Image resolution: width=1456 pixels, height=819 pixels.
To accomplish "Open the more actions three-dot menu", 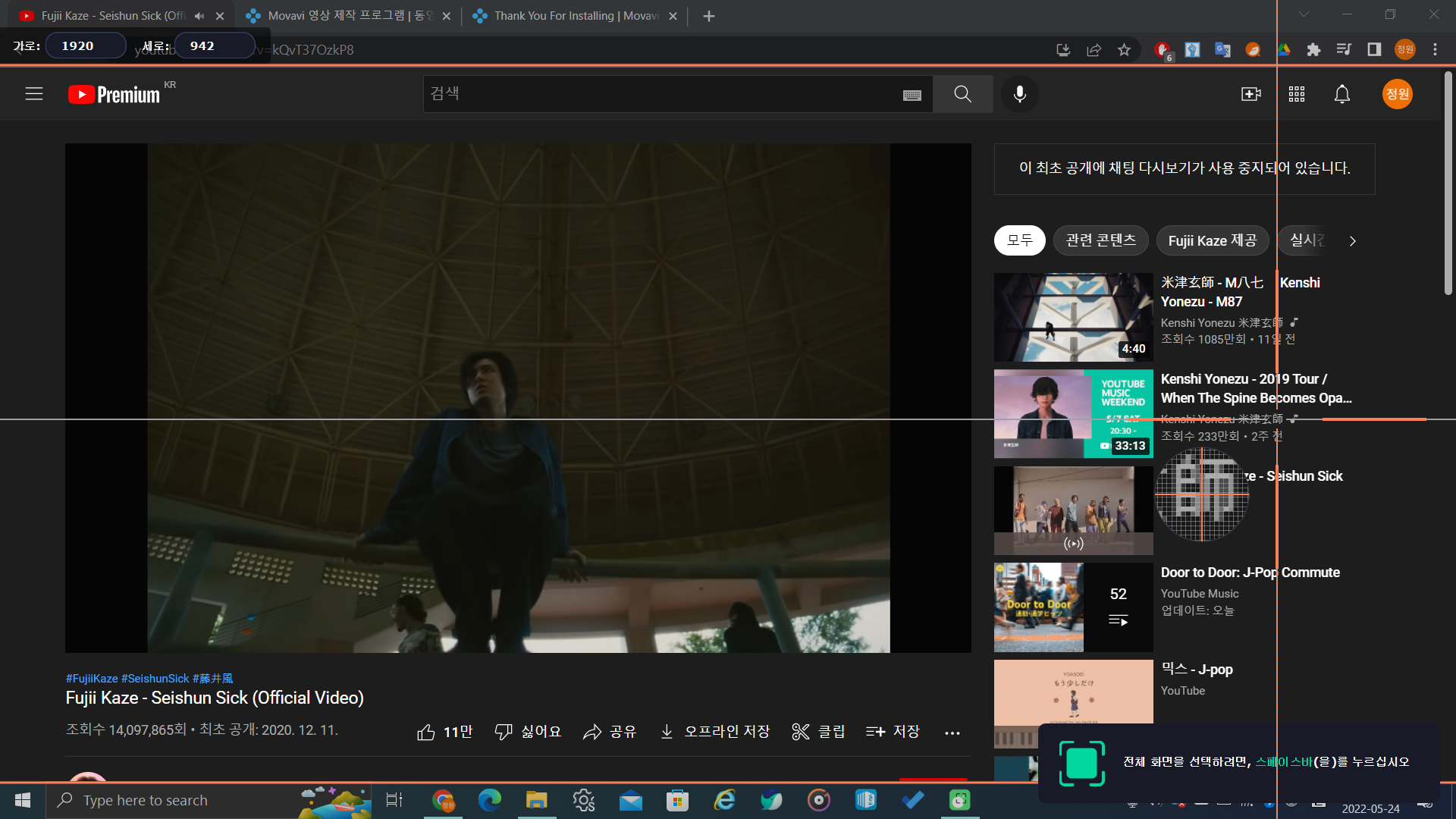I will pyautogui.click(x=952, y=733).
